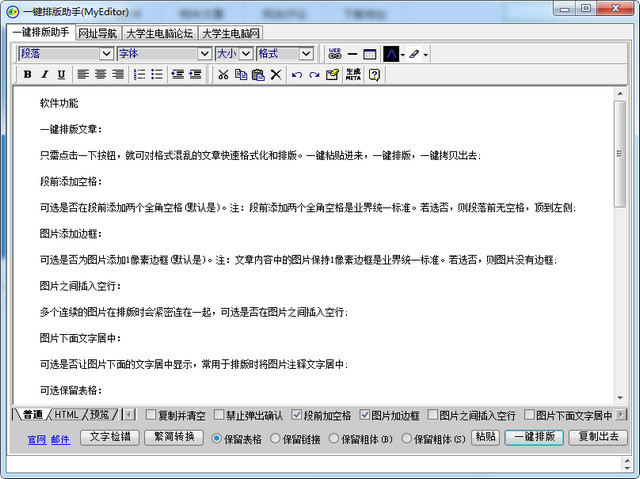This screenshot has height=479, width=640.
Task: Insert a numbered list
Action: pos(139,74)
